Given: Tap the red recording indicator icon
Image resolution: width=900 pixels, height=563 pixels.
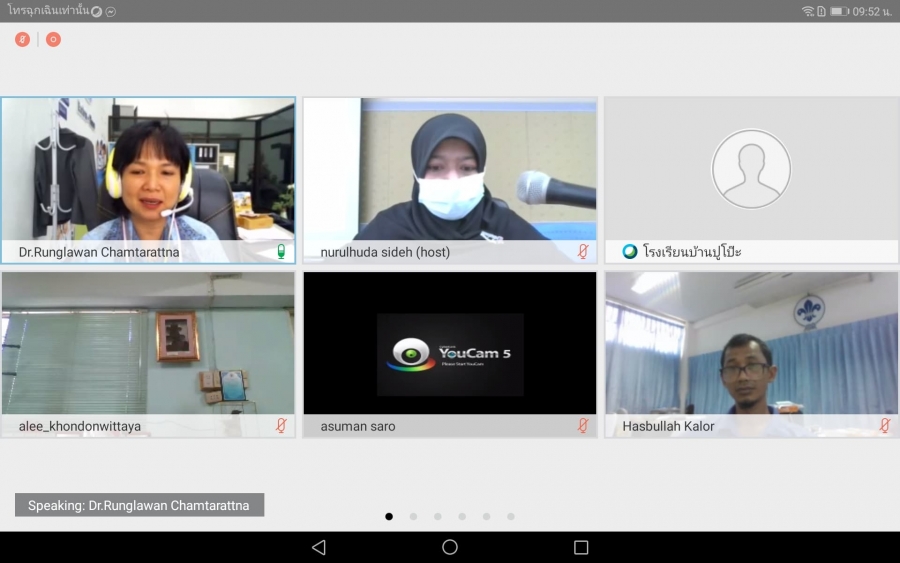Looking at the screenshot, I should pyautogui.click(x=53, y=40).
